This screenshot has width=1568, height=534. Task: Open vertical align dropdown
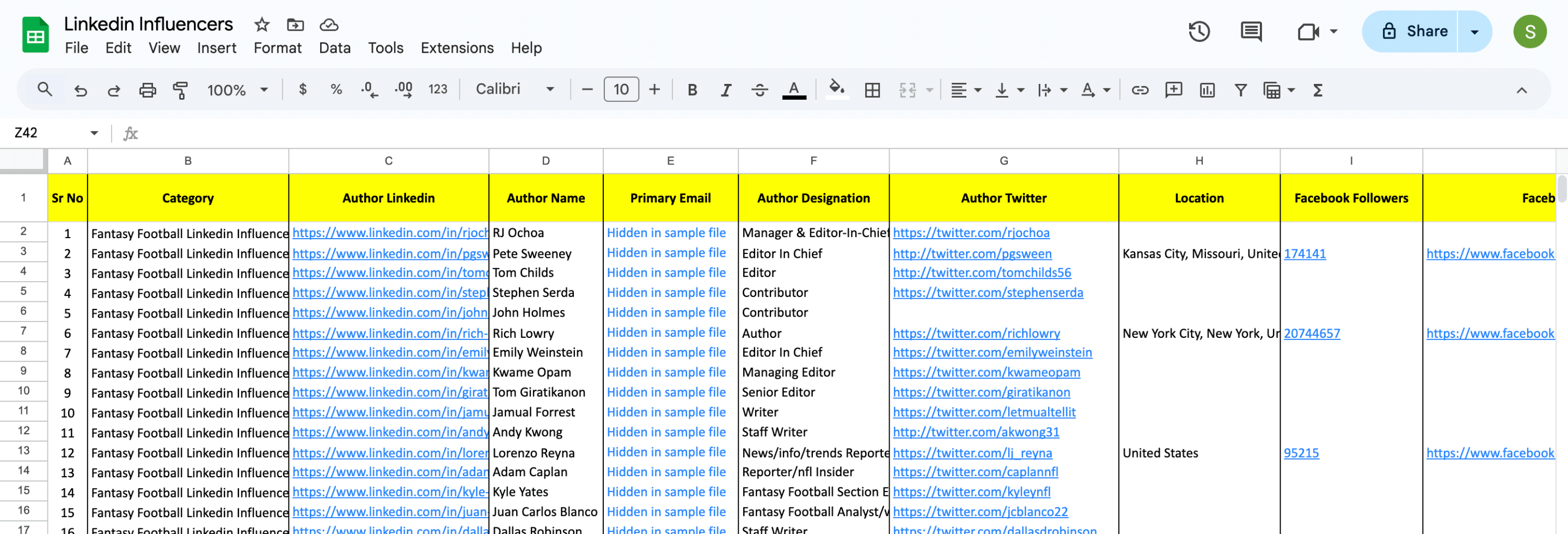(x=1009, y=90)
